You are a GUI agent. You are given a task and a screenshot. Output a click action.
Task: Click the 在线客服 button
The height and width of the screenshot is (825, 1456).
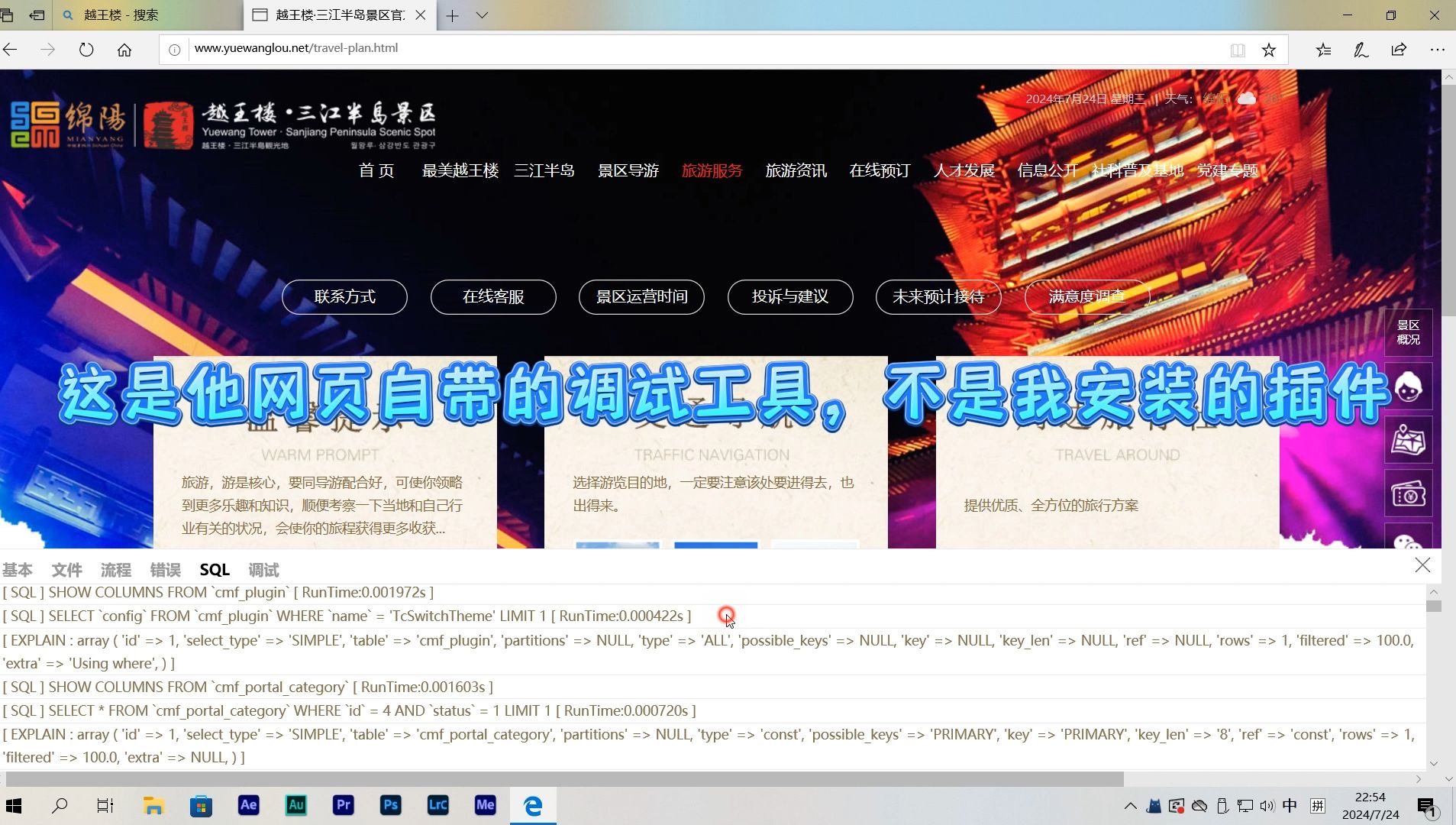[493, 297]
